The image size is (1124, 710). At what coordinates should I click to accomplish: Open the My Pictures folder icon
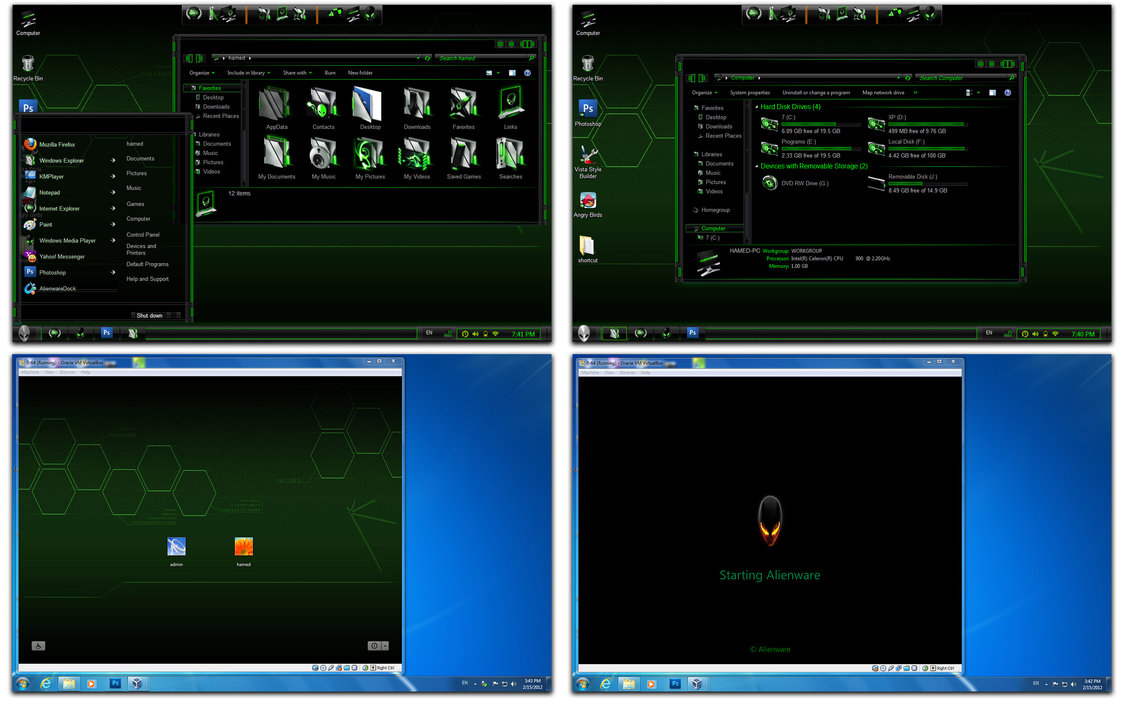coord(370,157)
